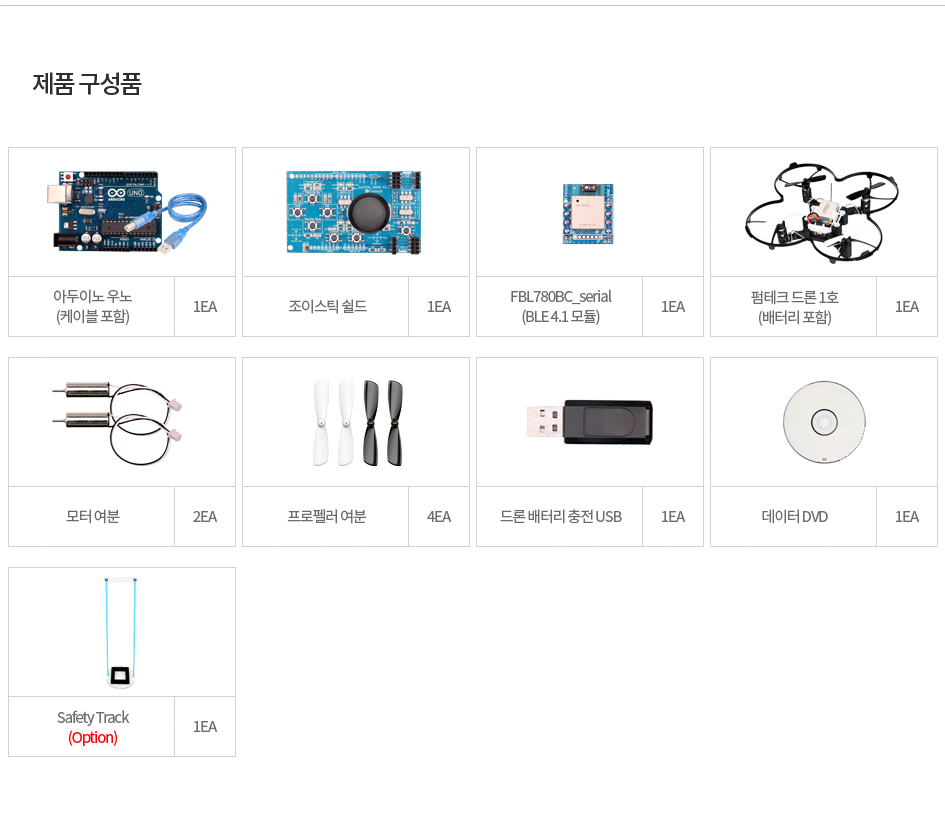Open the drone battery charger USB image
Viewport: 945px width, 839px height.
[589, 422]
